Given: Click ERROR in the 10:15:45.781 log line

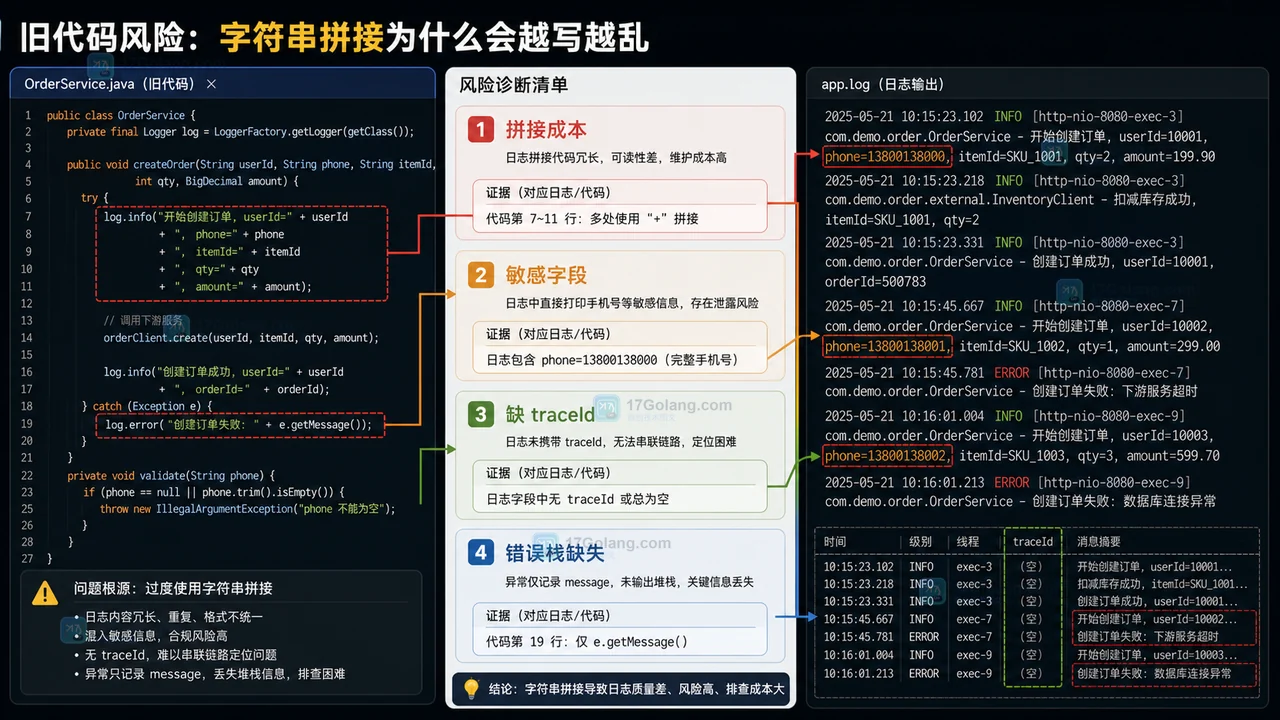Looking at the screenshot, I should pyautogui.click(x=1012, y=371).
